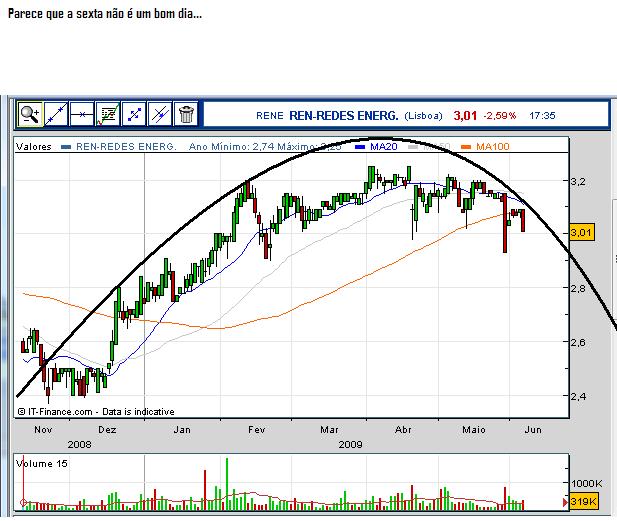Click the -2,59% change value

[499, 116]
